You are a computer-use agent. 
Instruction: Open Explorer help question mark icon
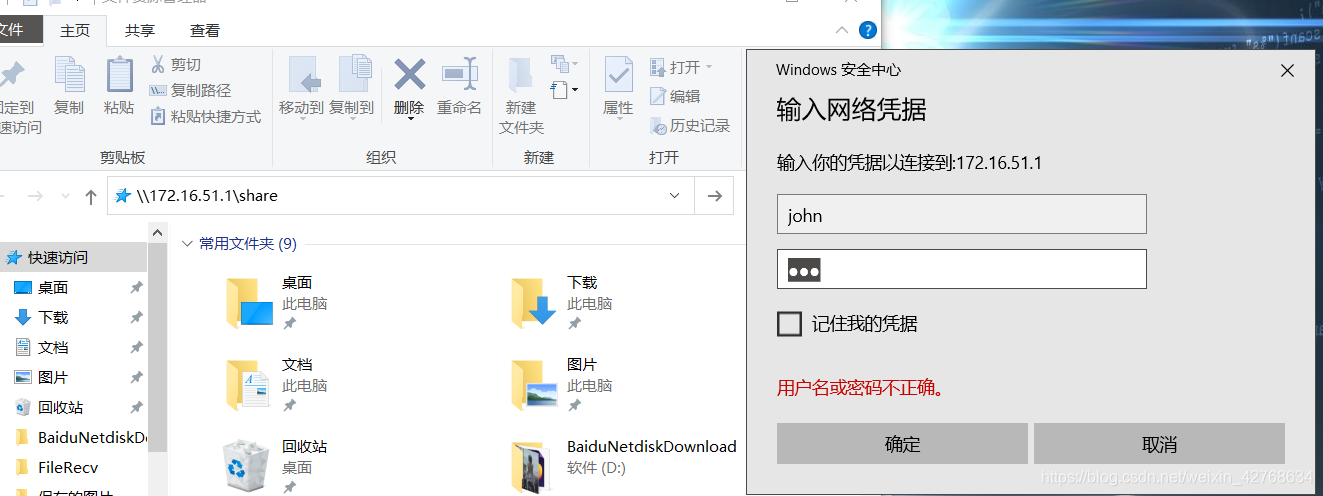tap(868, 31)
